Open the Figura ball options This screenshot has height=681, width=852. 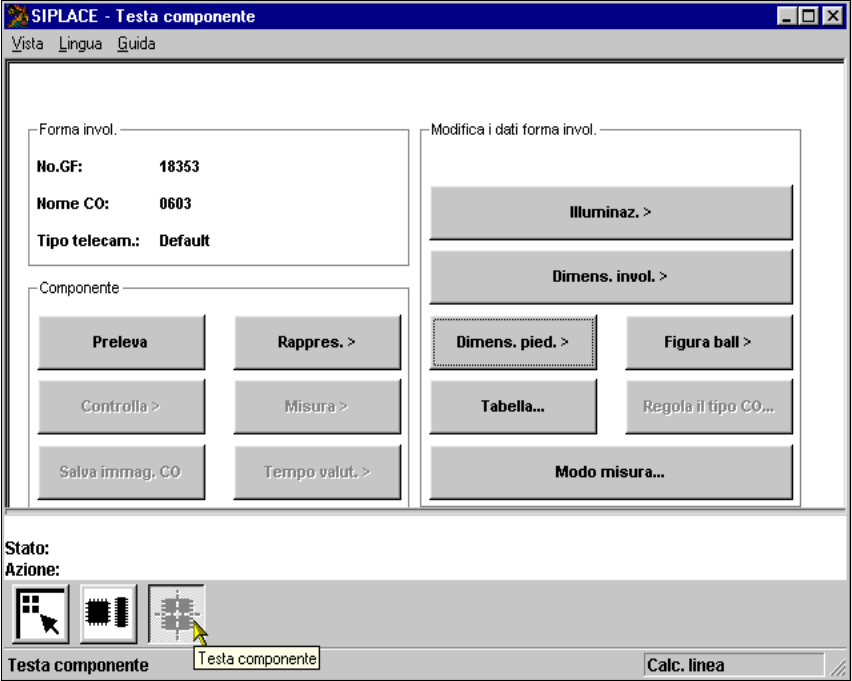708,342
